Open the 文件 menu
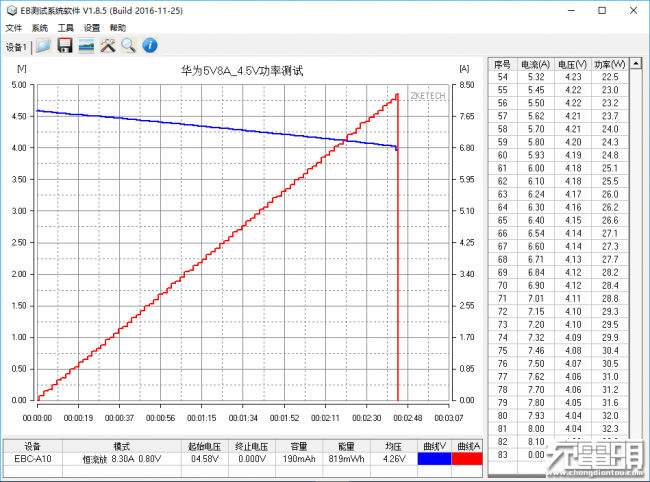The image size is (650, 482). [13, 28]
